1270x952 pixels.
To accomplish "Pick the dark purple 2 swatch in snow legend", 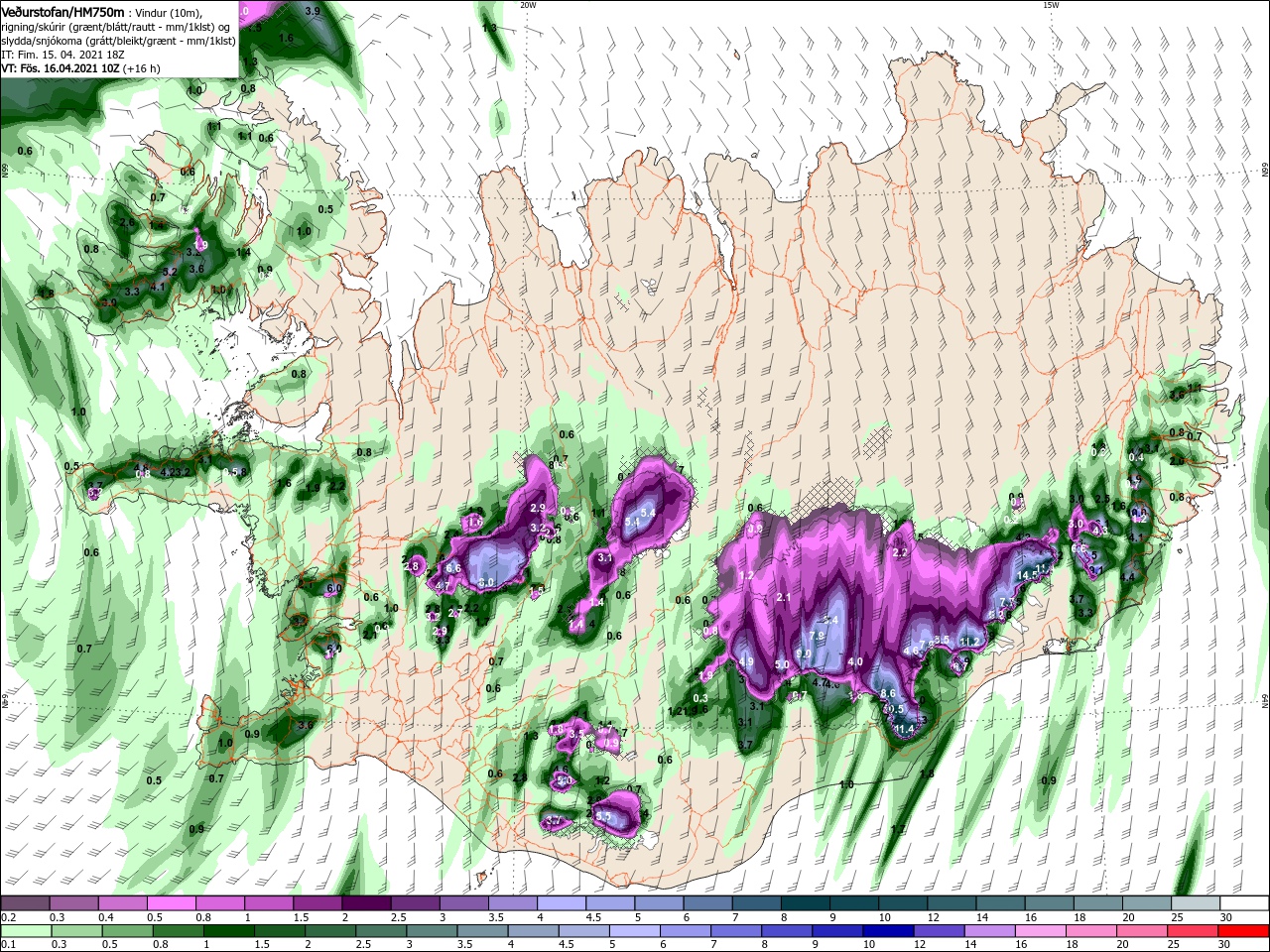I will pyautogui.click(x=366, y=903).
